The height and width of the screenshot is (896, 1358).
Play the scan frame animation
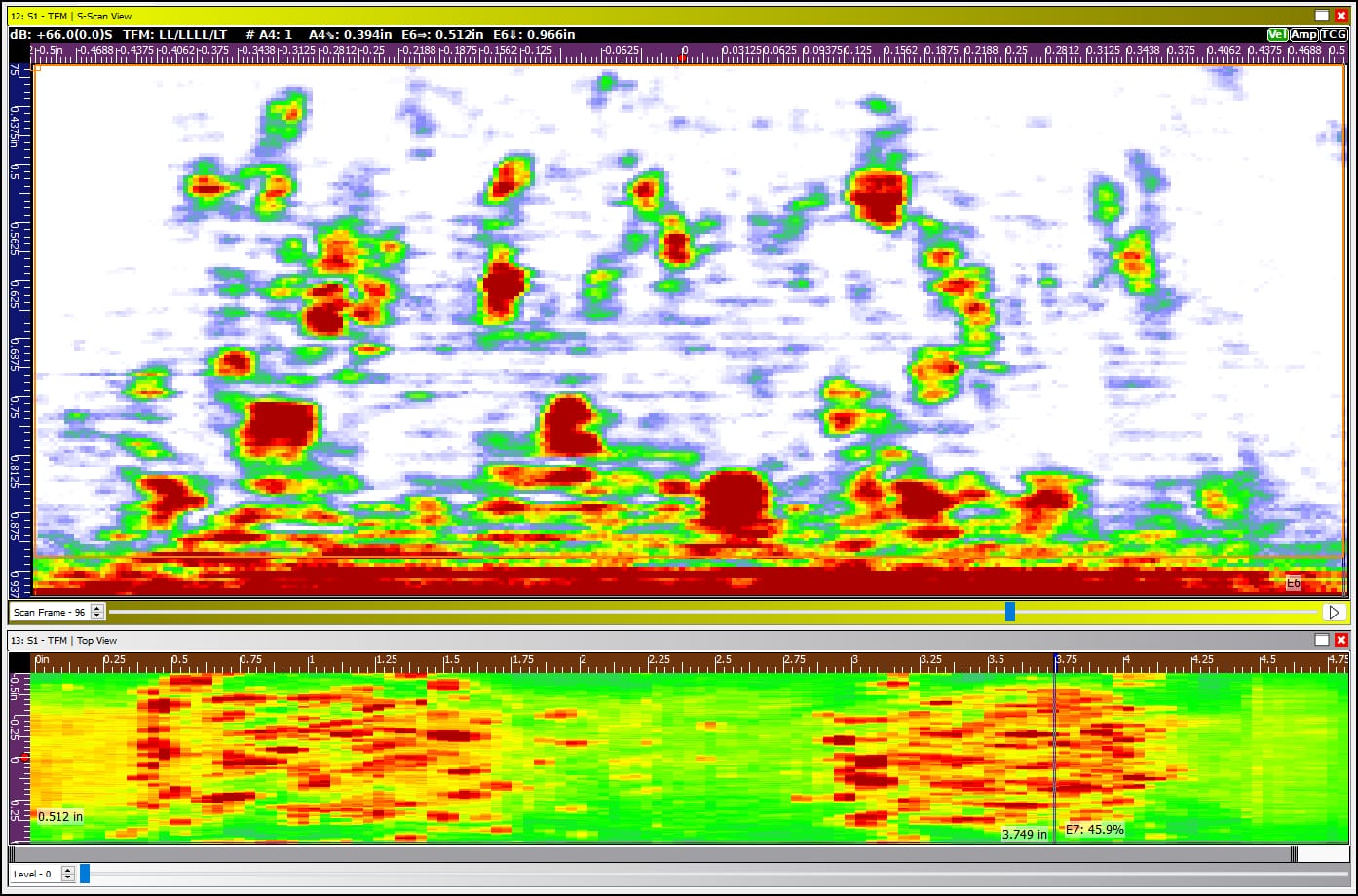(1334, 612)
